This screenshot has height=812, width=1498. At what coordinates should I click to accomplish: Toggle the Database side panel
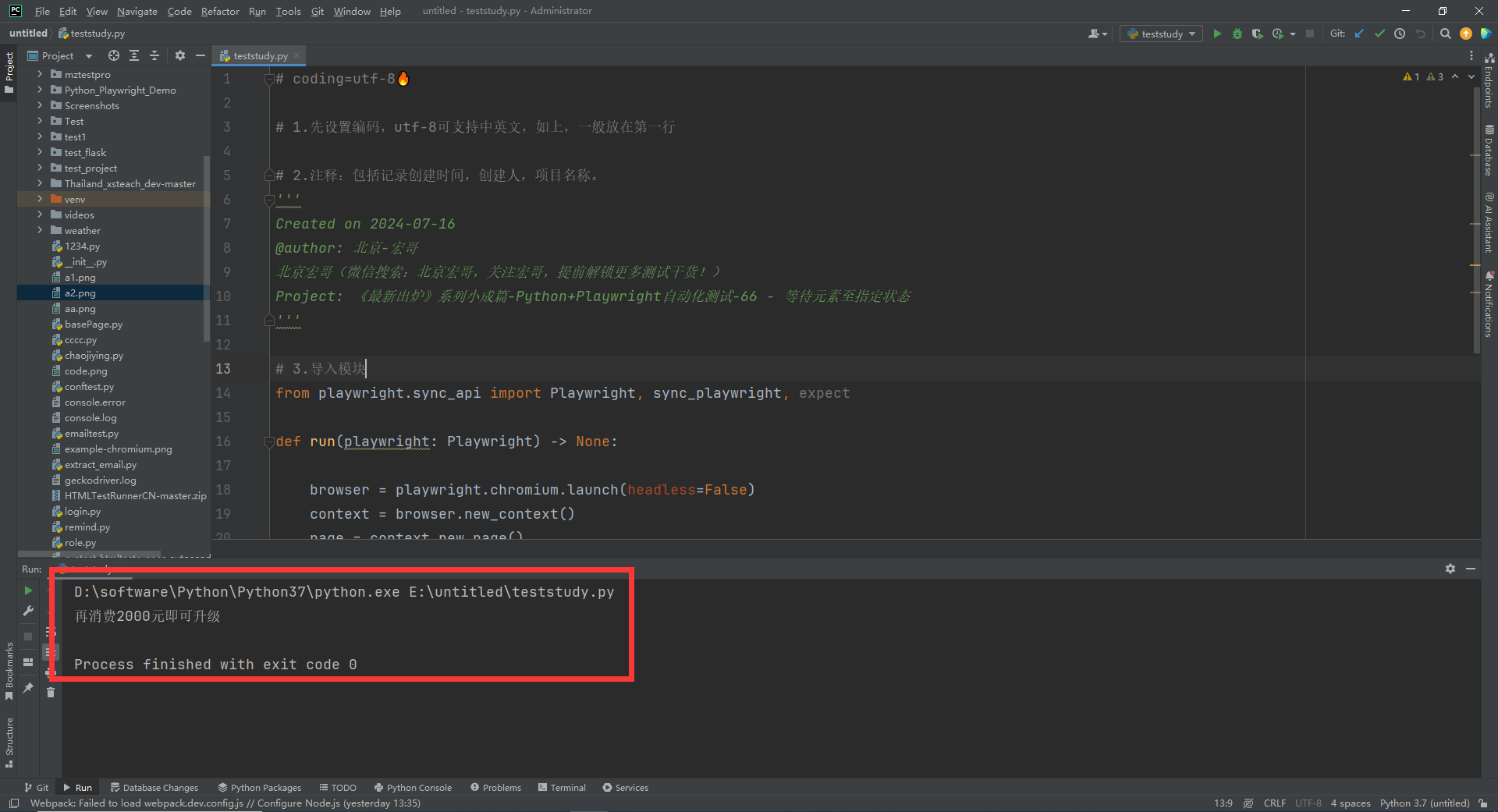(1489, 151)
